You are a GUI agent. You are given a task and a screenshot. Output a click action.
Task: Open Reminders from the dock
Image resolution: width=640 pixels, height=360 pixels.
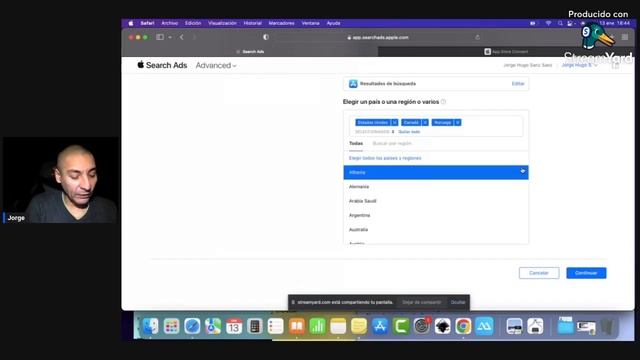pyautogui.click(x=276, y=326)
